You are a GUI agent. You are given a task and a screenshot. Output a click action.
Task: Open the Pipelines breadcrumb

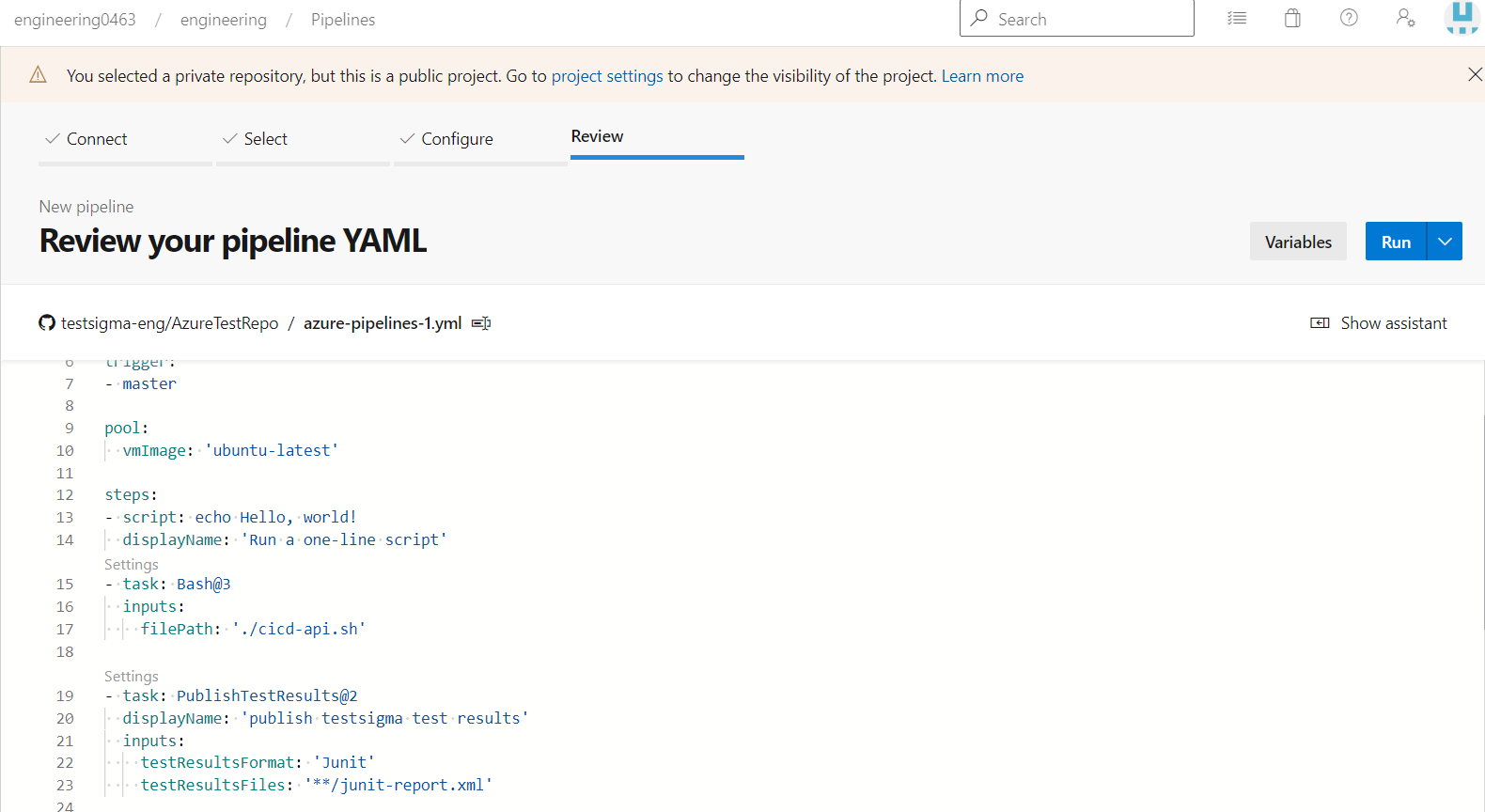click(x=343, y=20)
